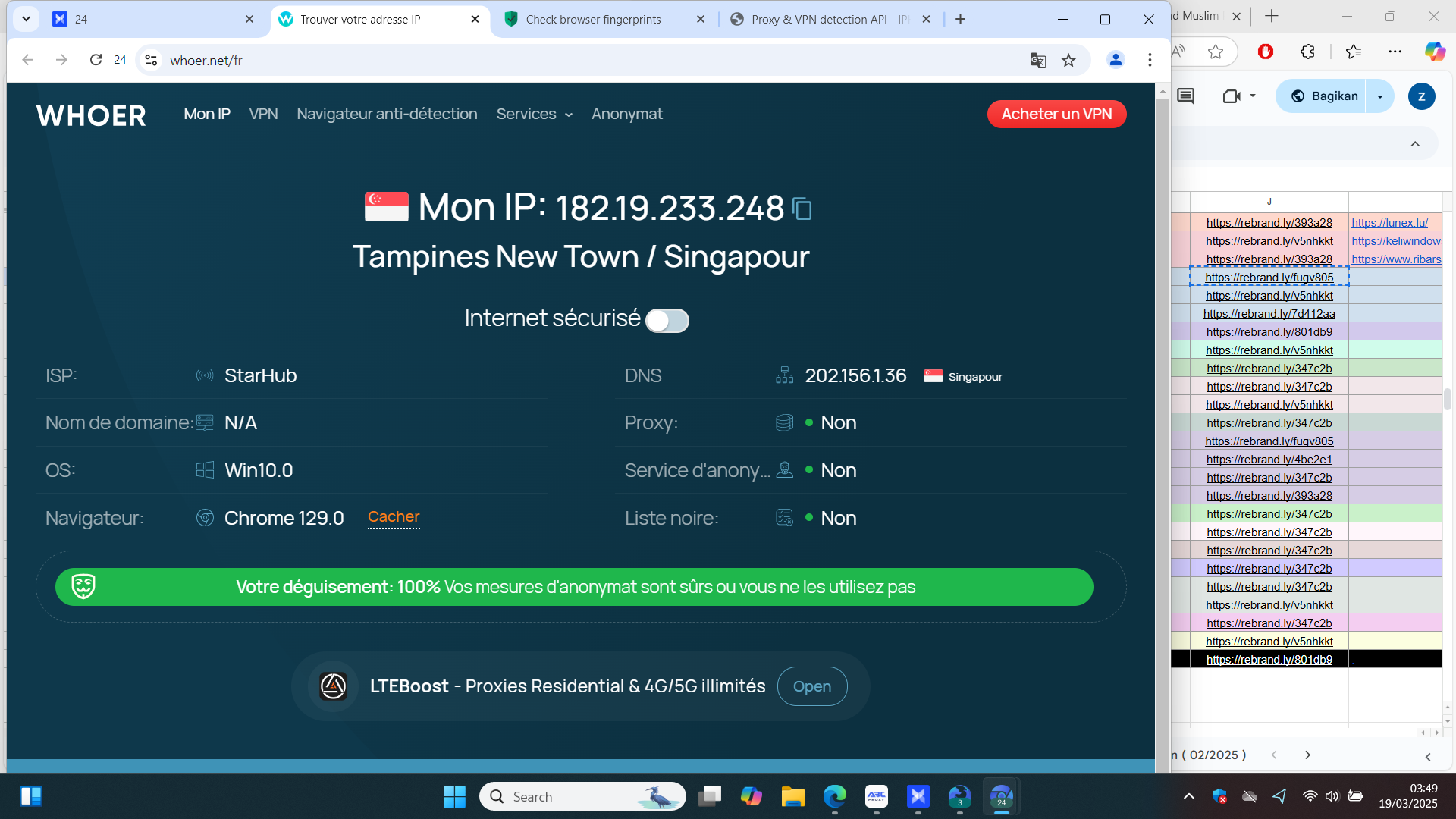
Task: Expand the video call dropdown arrow
Action: click(1253, 96)
